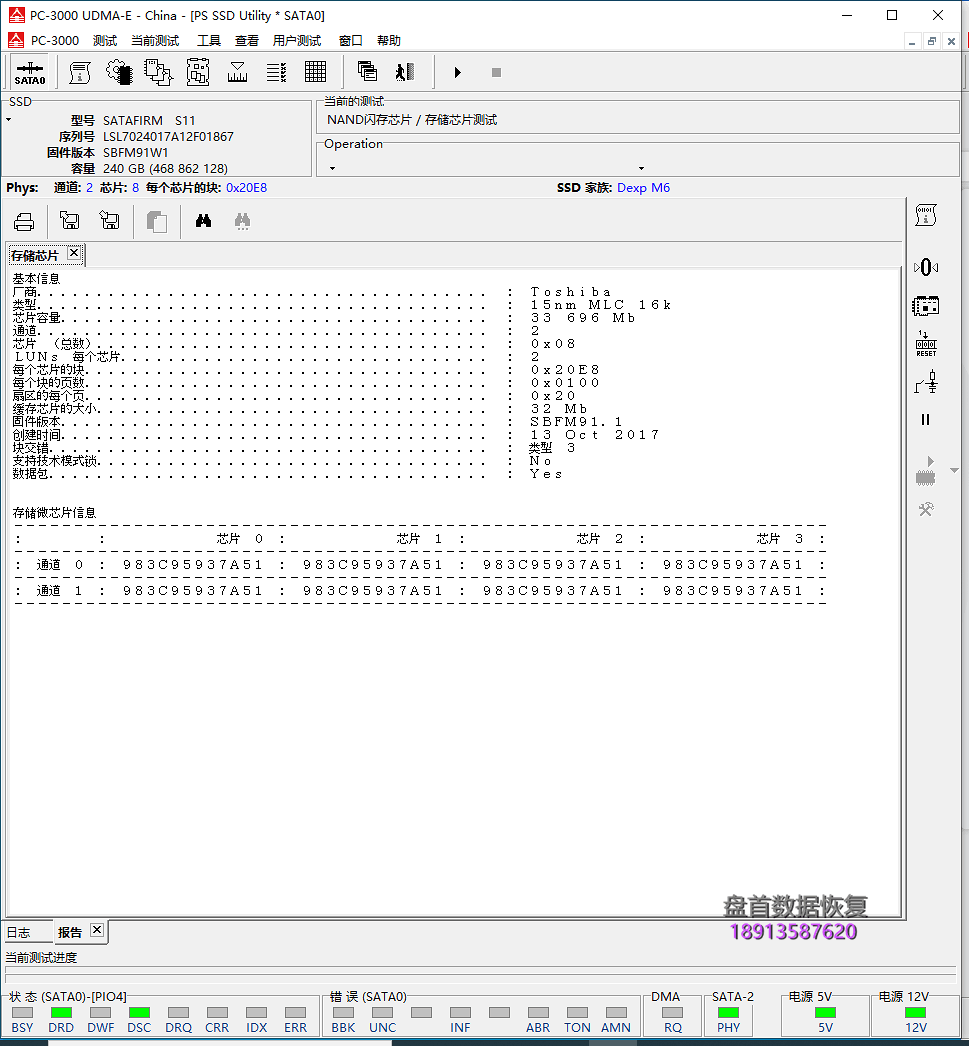Click the 5V power indicator
Viewport: 969px width, 1046px height.
[x=826, y=1013]
